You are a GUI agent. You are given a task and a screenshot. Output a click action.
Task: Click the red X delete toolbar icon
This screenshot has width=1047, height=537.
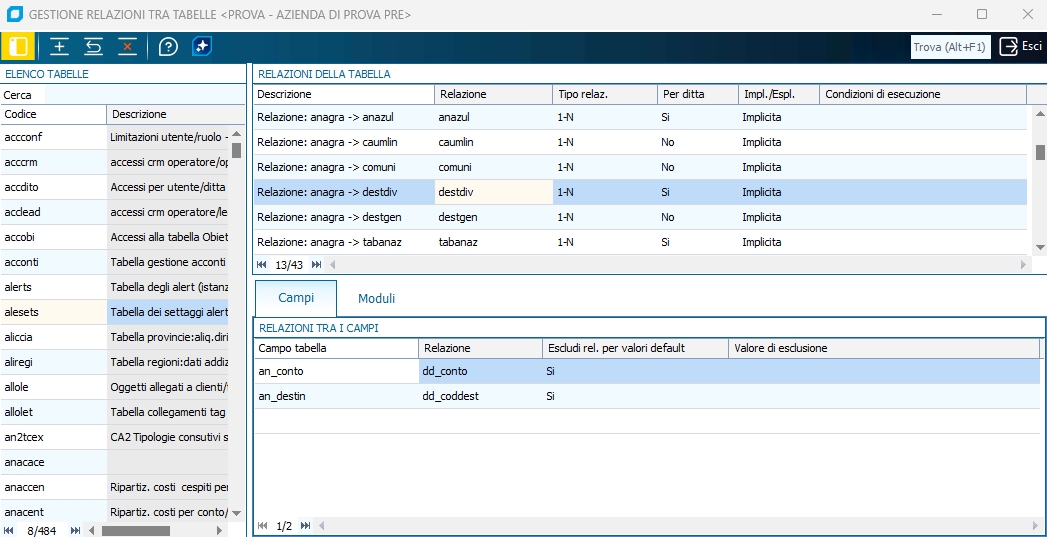[127, 47]
